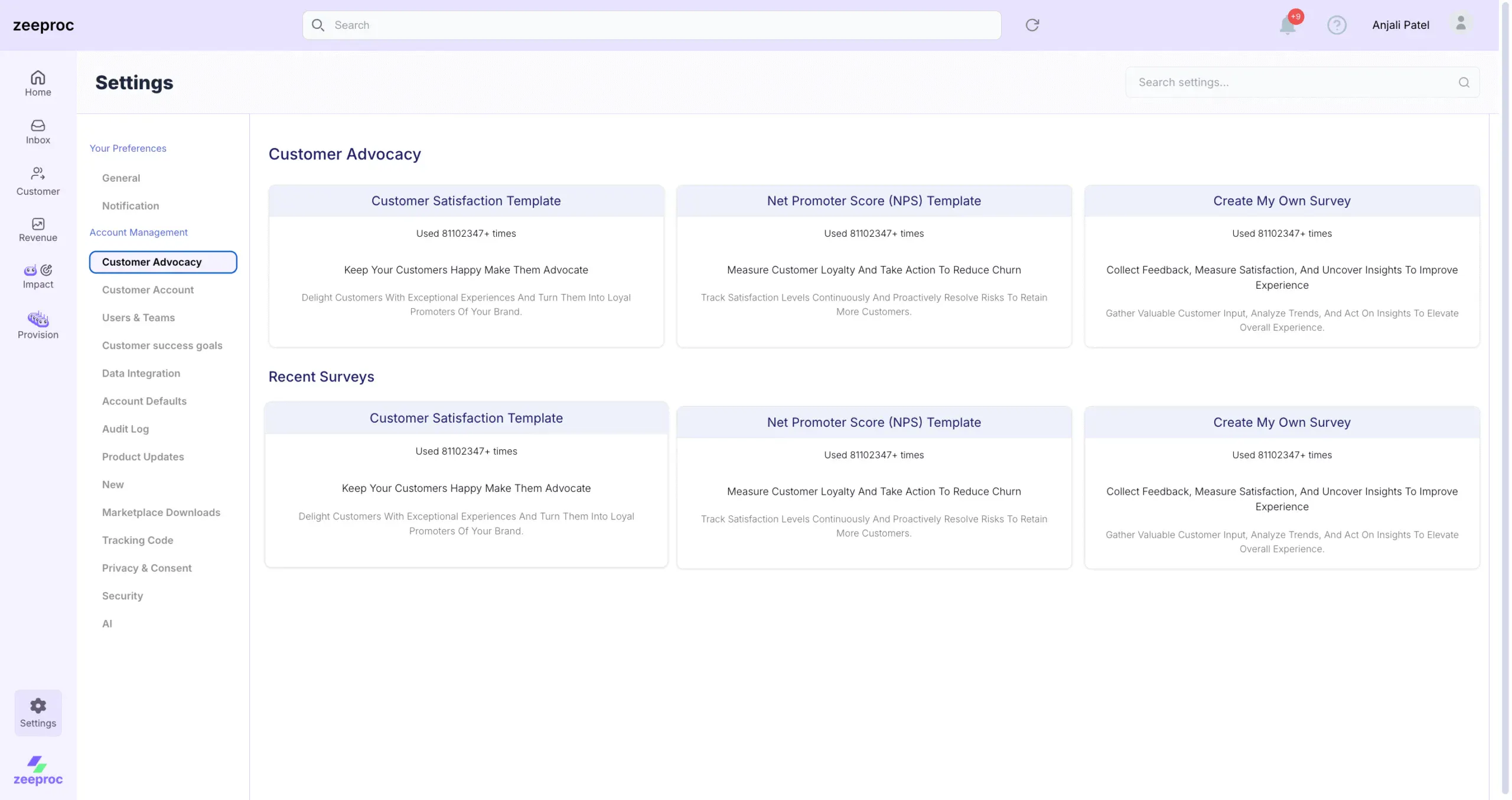Open General preferences
Viewport: 1512px width, 800px height.
(121, 178)
